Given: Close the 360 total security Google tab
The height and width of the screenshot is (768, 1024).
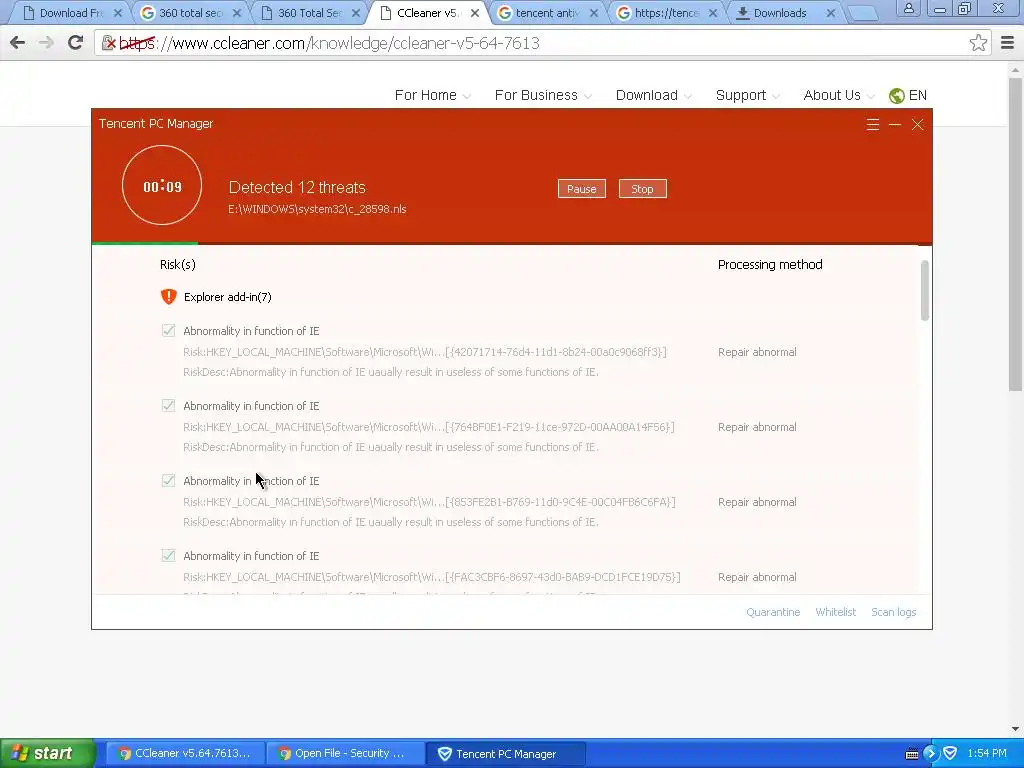Looking at the screenshot, I should [237, 13].
